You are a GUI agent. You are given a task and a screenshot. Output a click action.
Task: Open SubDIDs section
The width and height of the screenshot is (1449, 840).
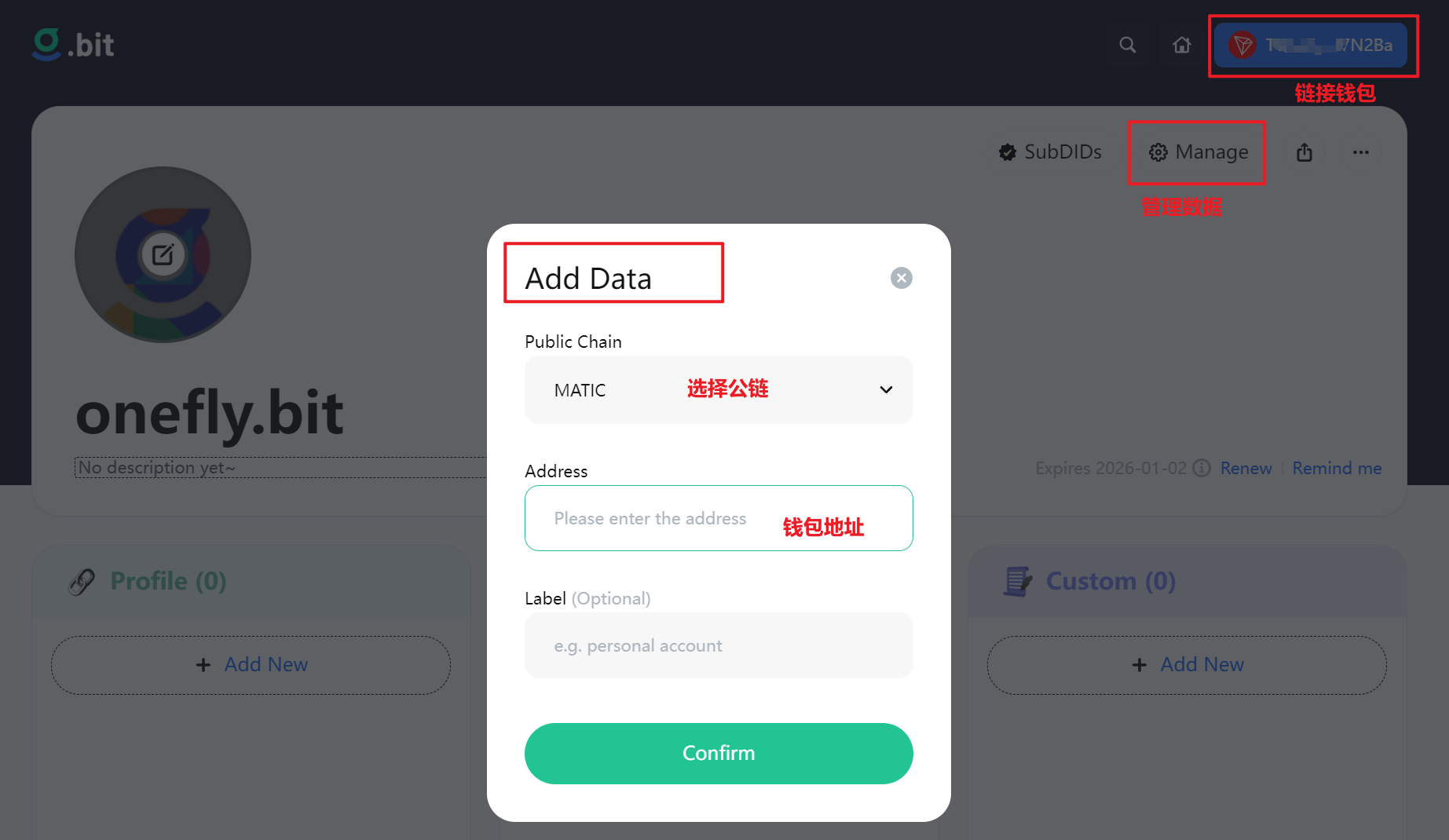(1050, 152)
